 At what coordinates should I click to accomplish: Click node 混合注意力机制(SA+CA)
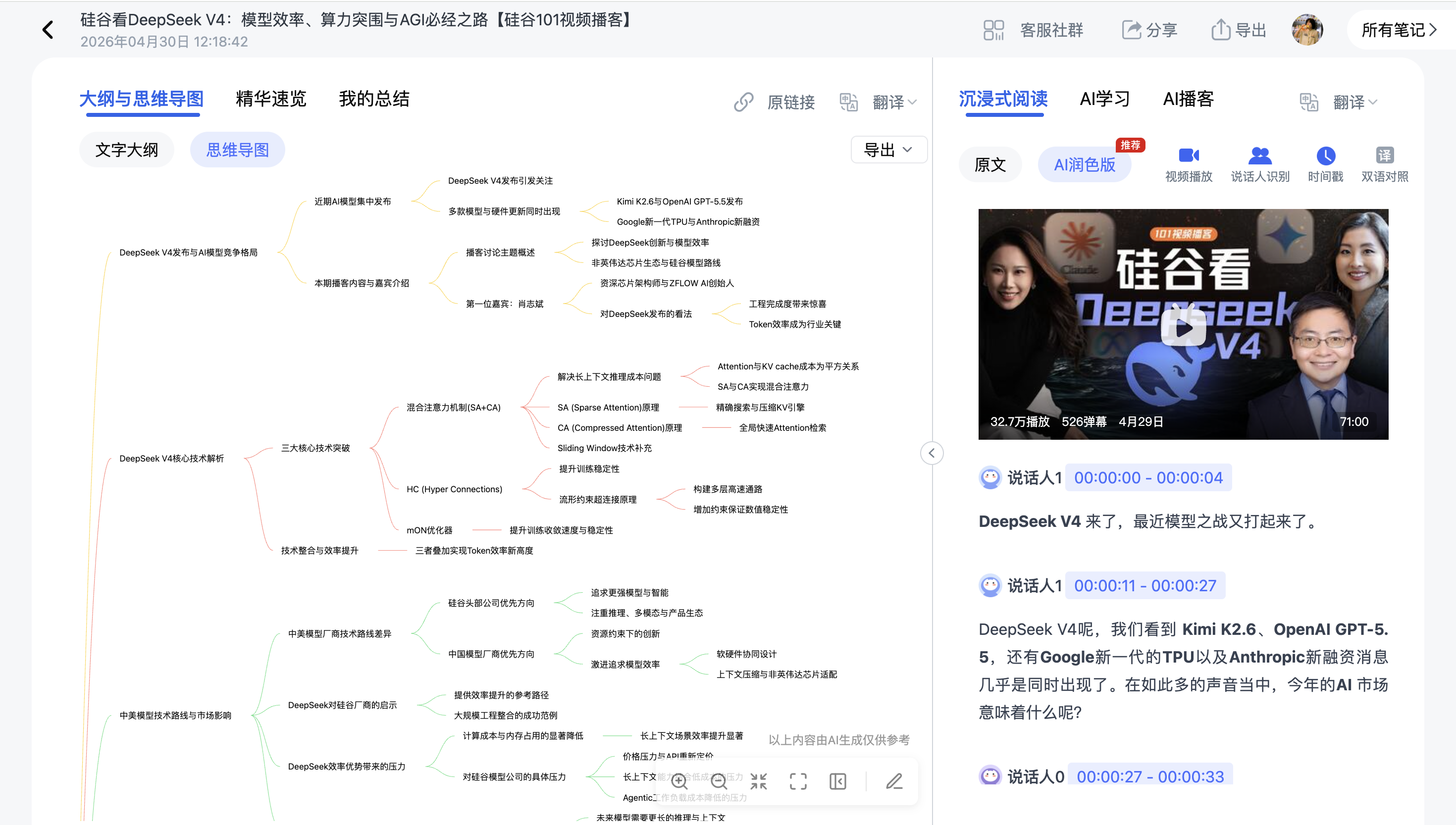[x=453, y=408]
